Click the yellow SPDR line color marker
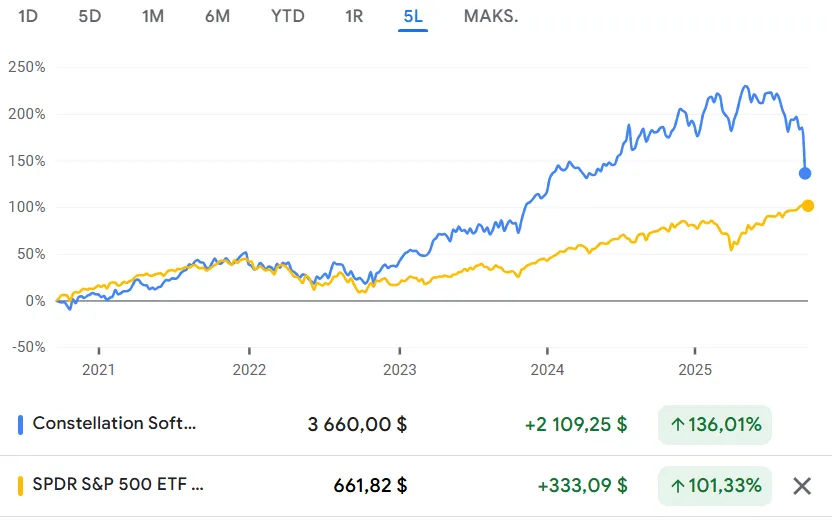Screen dimensions: 834x529 click(x=20, y=486)
